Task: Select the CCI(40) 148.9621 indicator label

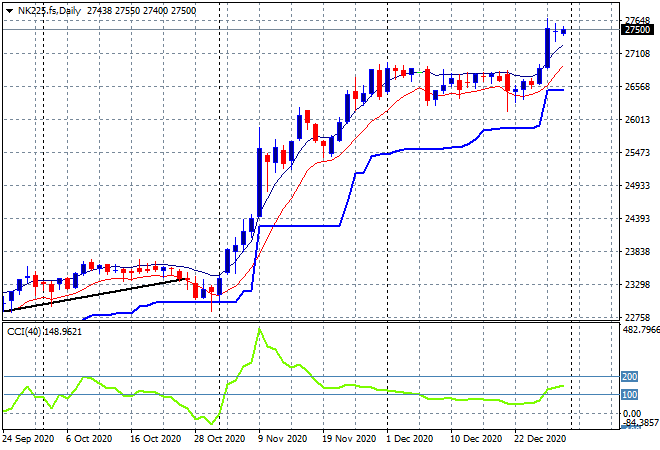Action: tap(45, 332)
